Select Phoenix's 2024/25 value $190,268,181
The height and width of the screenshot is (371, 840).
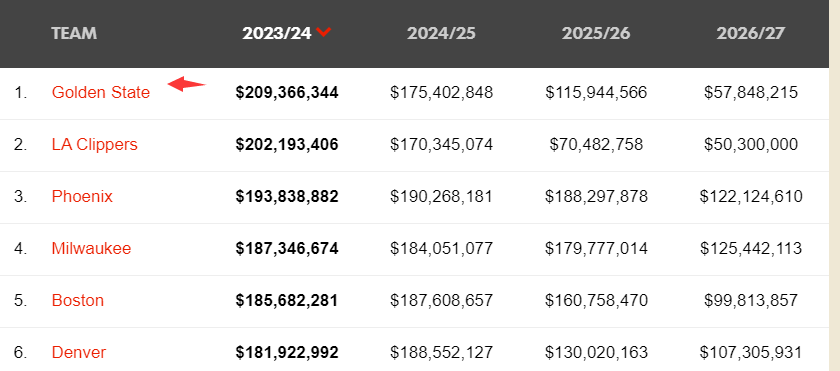[x=441, y=196]
